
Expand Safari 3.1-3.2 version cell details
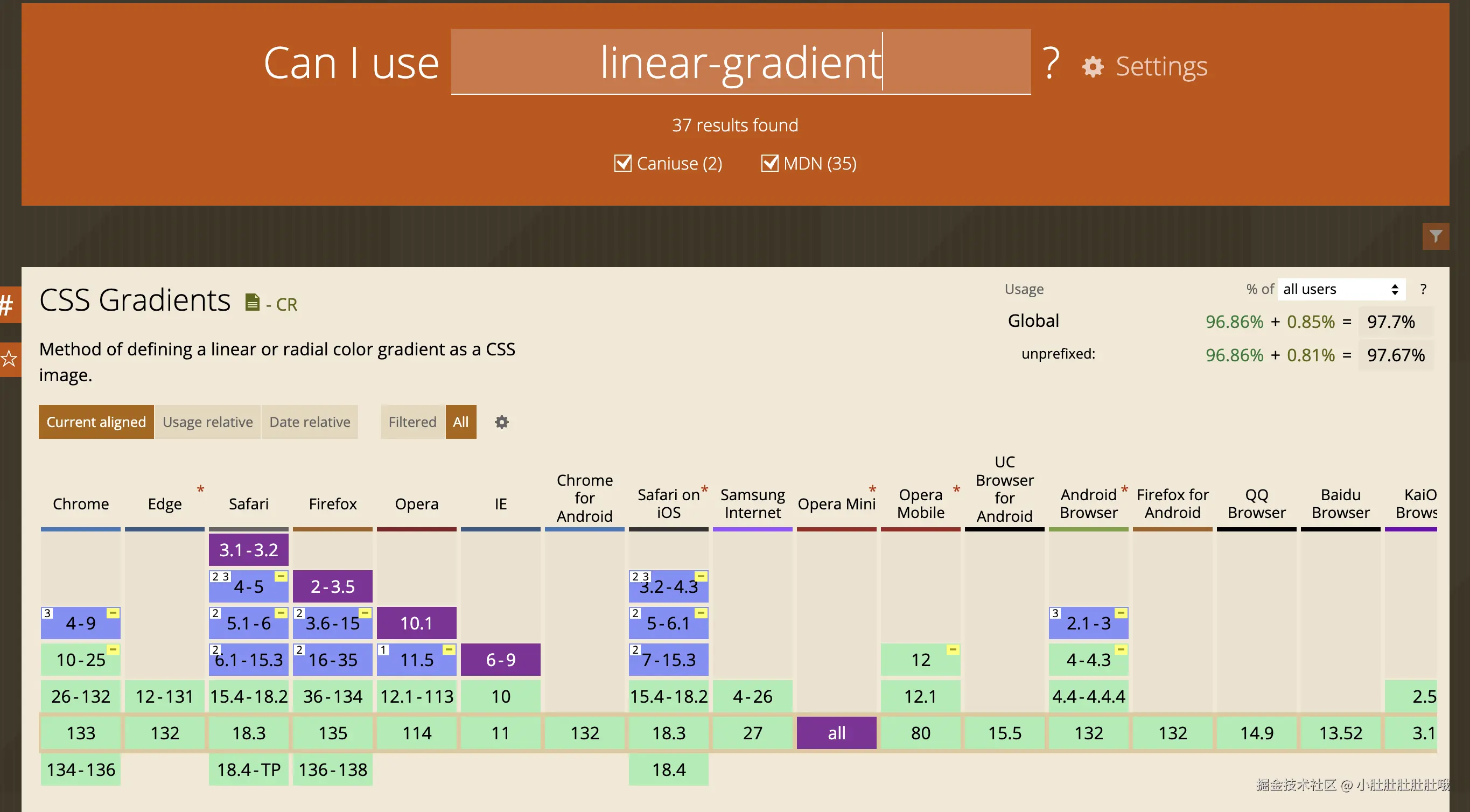coord(248,550)
